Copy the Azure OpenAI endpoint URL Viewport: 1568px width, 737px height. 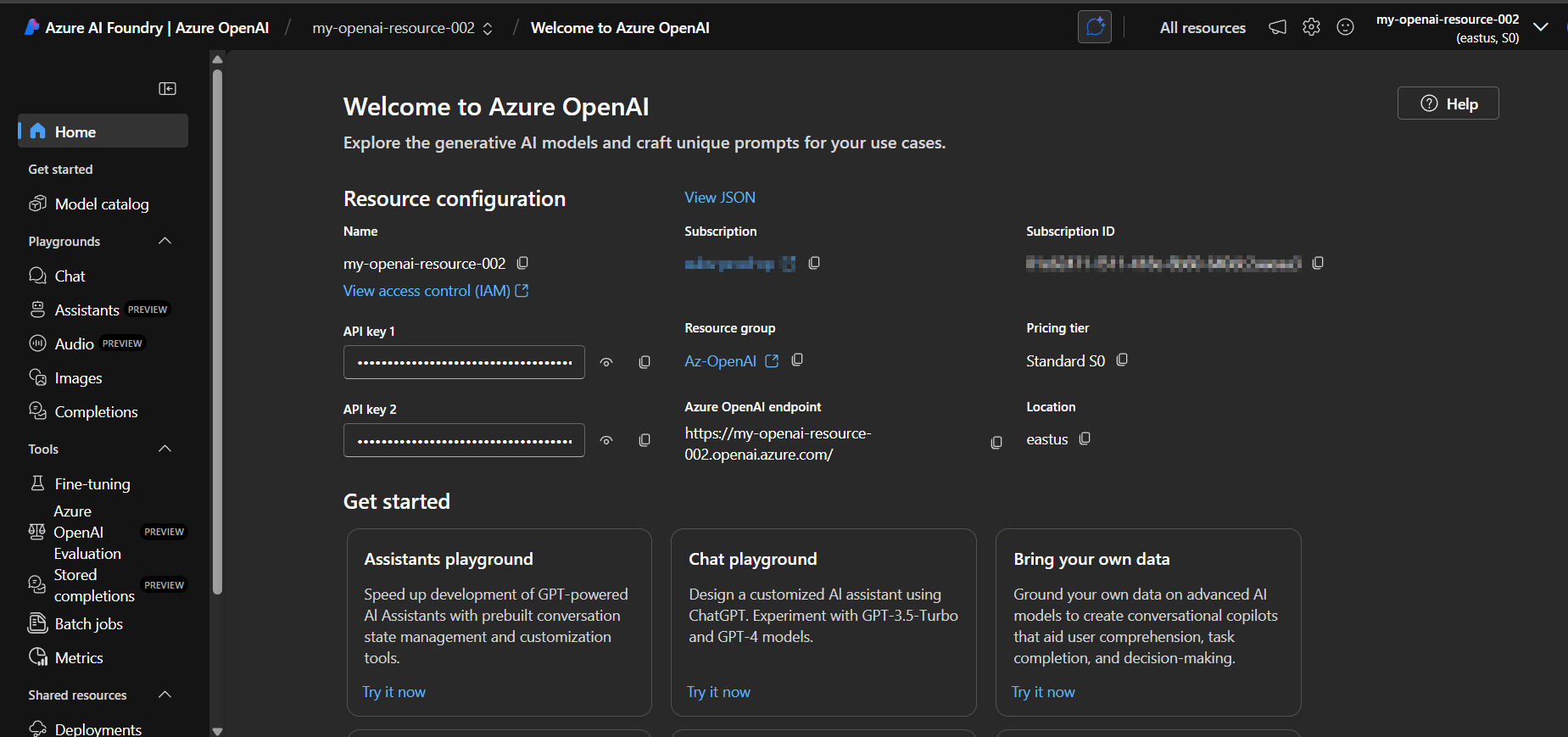click(x=996, y=443)
